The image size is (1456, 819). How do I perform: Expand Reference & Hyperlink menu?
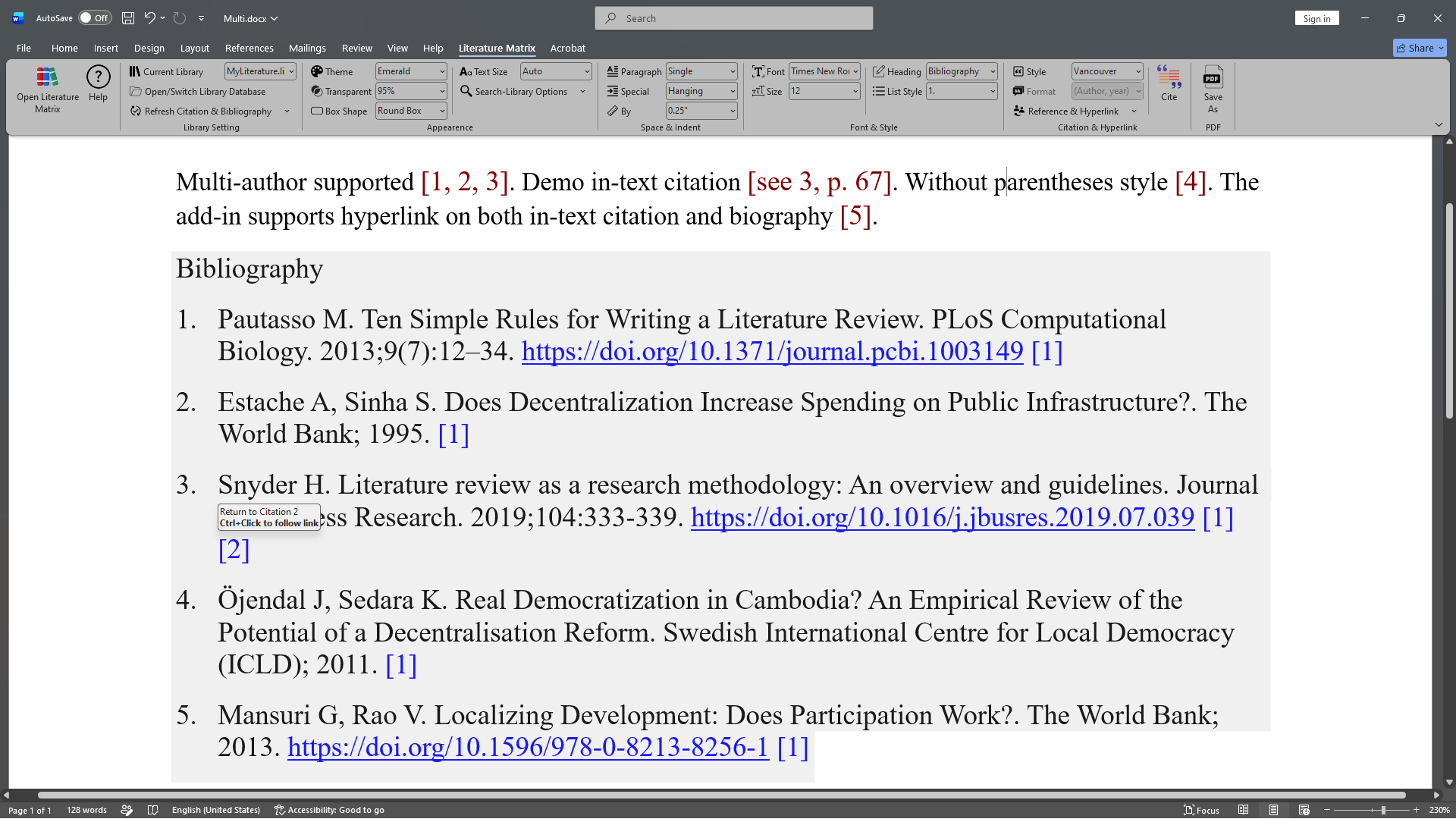tap(1134, 111)
